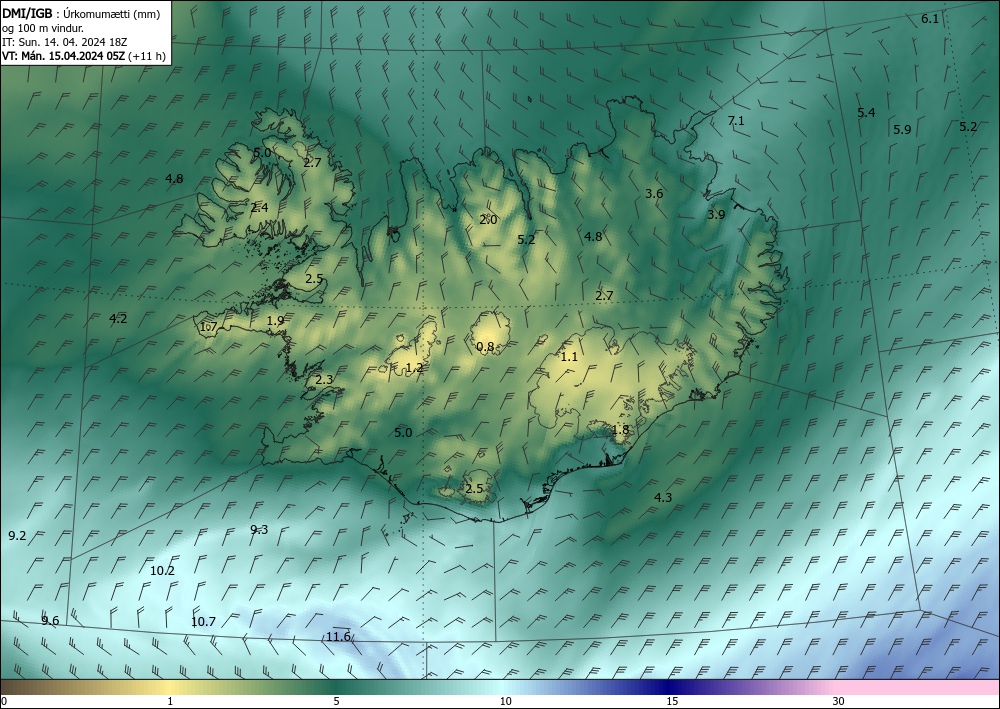Click the 'IT: Sun. 14. 04. 2024 18Z' line
This screenshot has width=1000, height=709.
coord(65,42)
